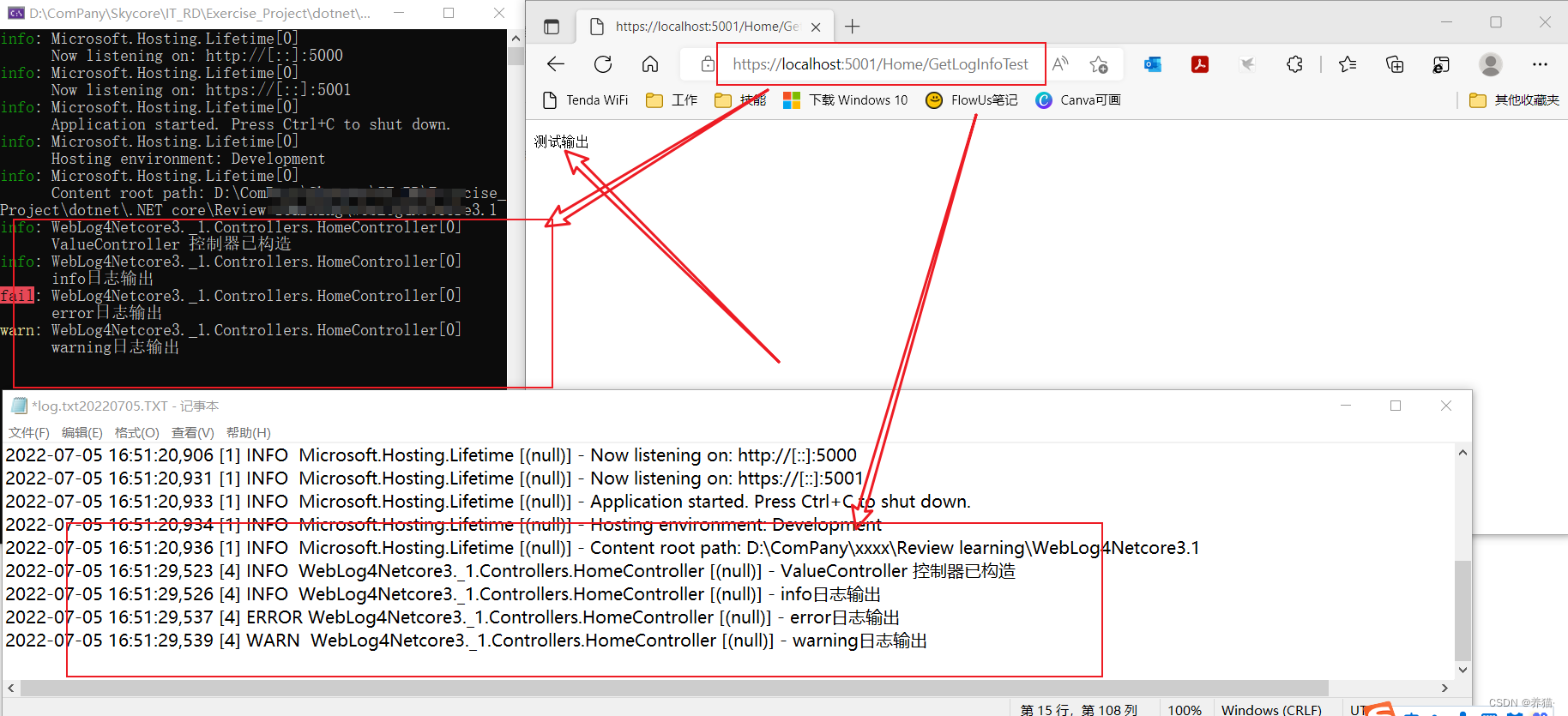The width and height of the screenshot is (1568, 716).
Task: Open Notepad 查看(V) menu
Action: point(193,433)
